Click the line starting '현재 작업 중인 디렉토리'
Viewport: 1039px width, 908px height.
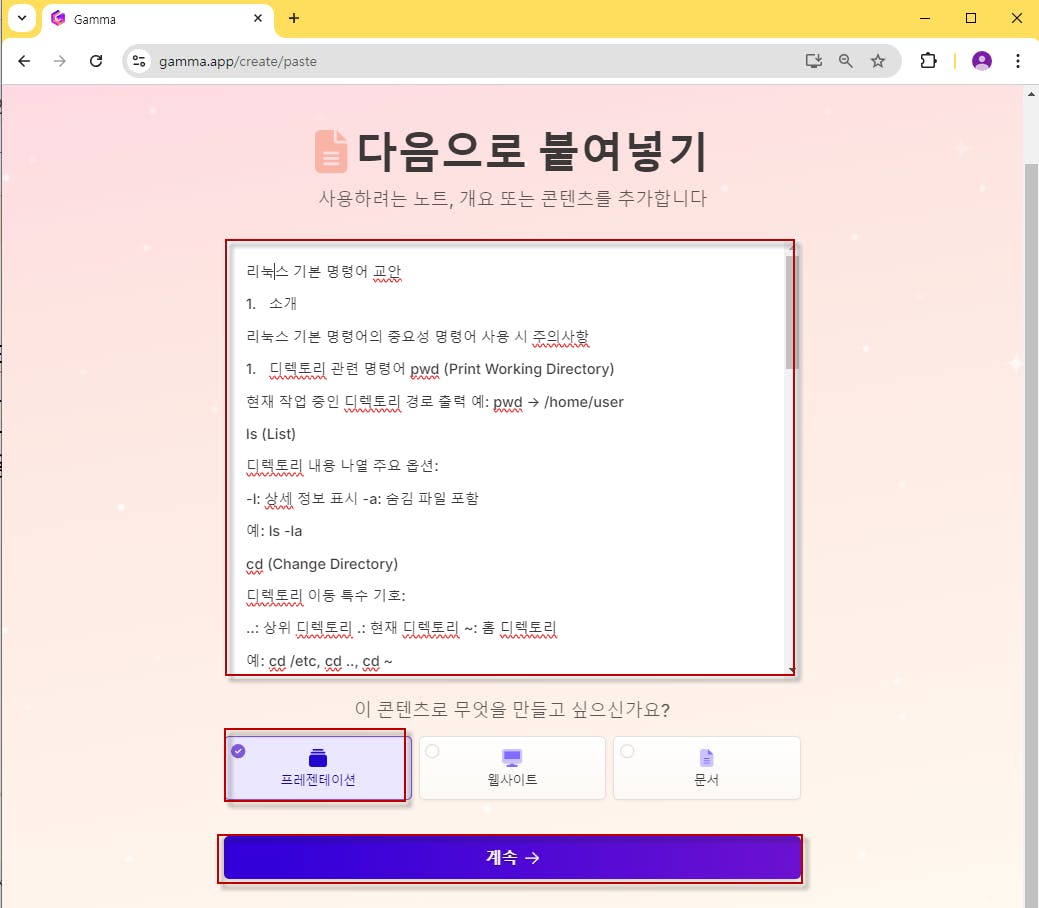(435, 402)
